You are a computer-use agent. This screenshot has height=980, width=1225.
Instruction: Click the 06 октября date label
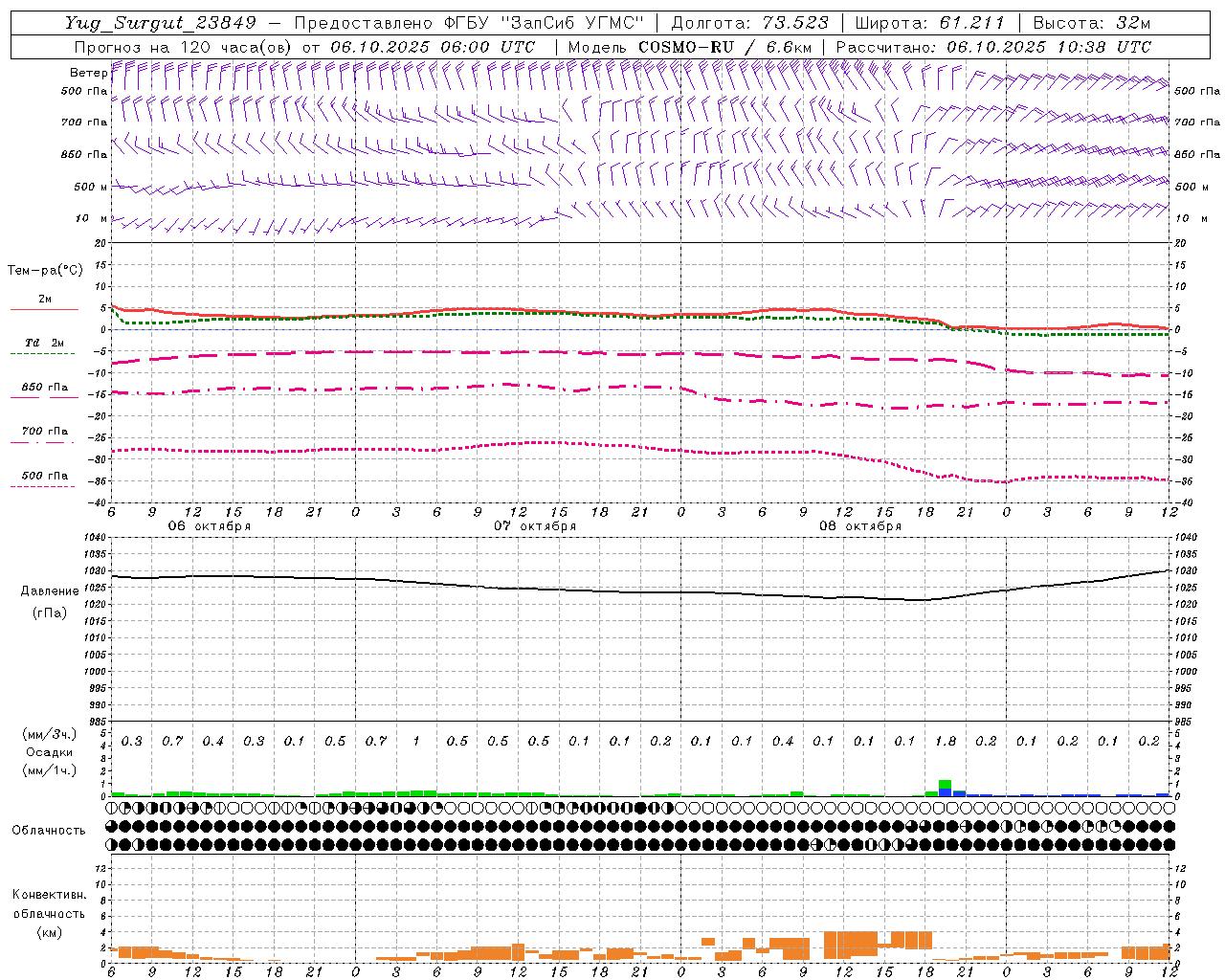click(x=210, y=526)
